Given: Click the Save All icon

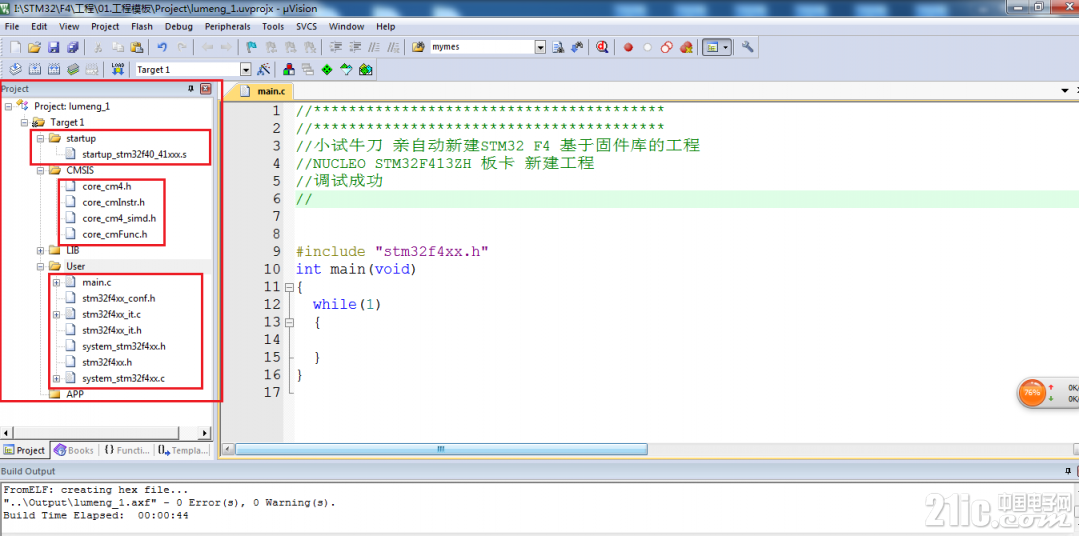Looking at the screenshot, I should pos(72,47).
